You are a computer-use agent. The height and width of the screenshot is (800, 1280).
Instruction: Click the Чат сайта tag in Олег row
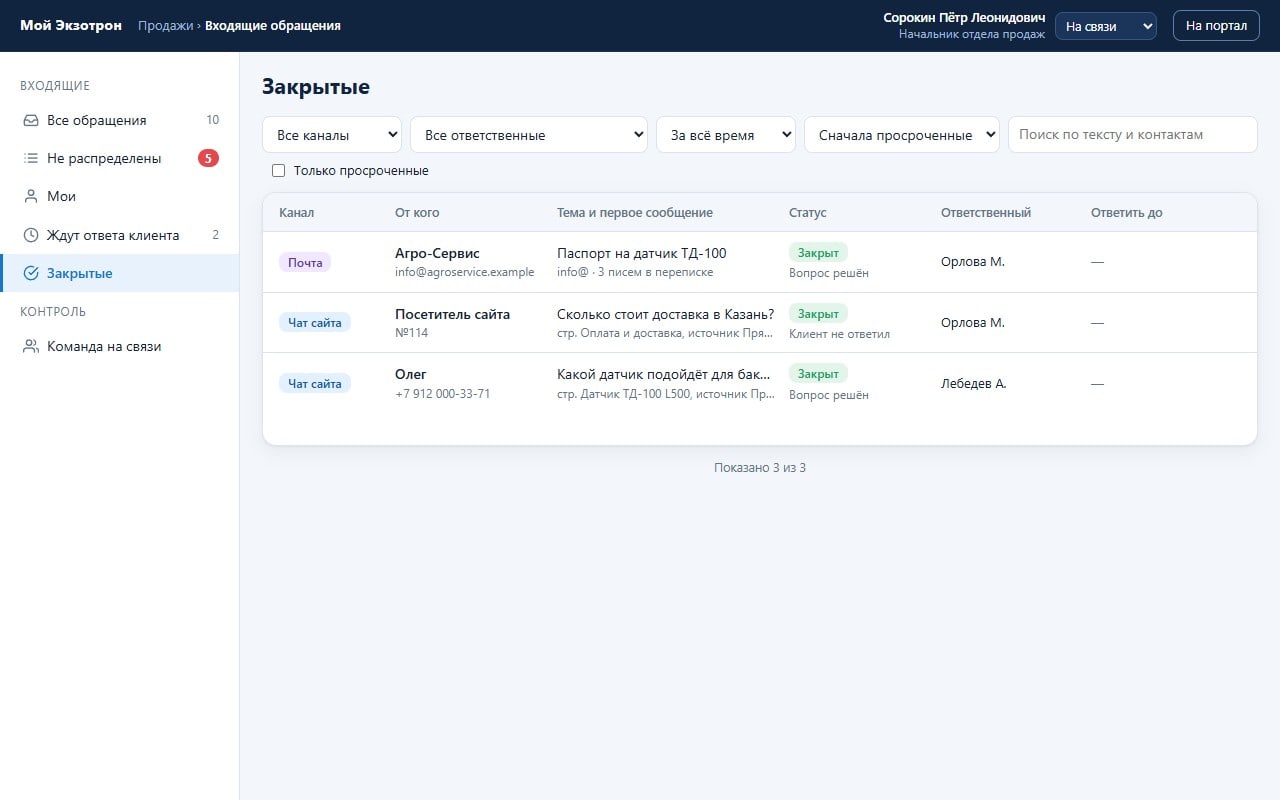[x=315, y=383]
